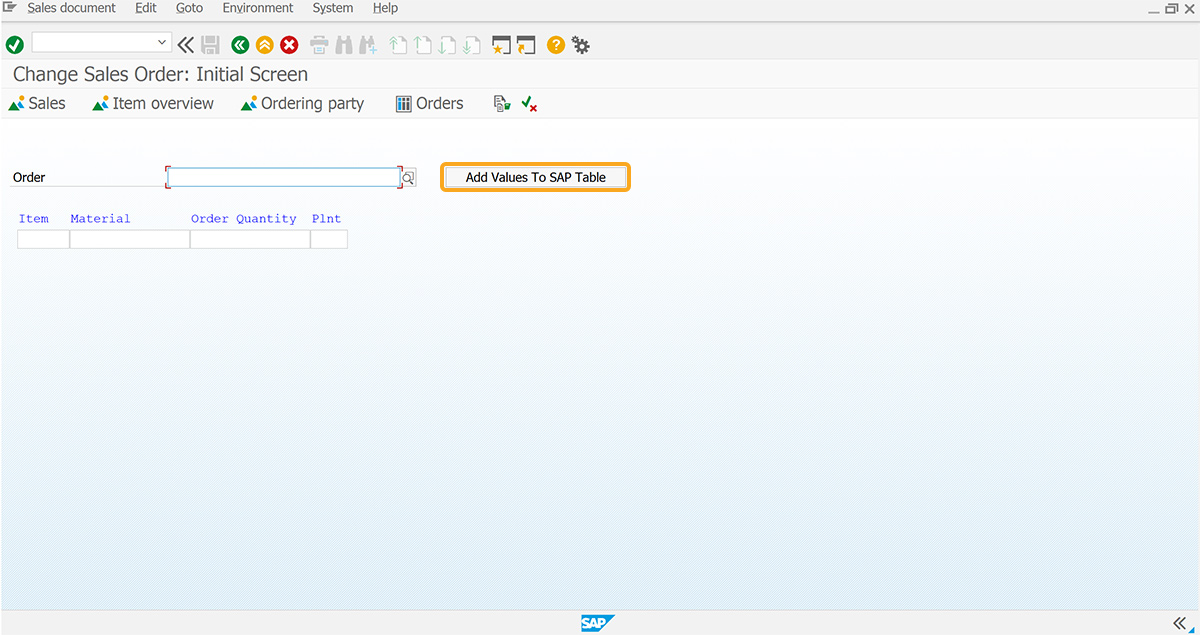Open the Environment menu
The height and width of the screenshot is (635, 1200).
(258, 8)
